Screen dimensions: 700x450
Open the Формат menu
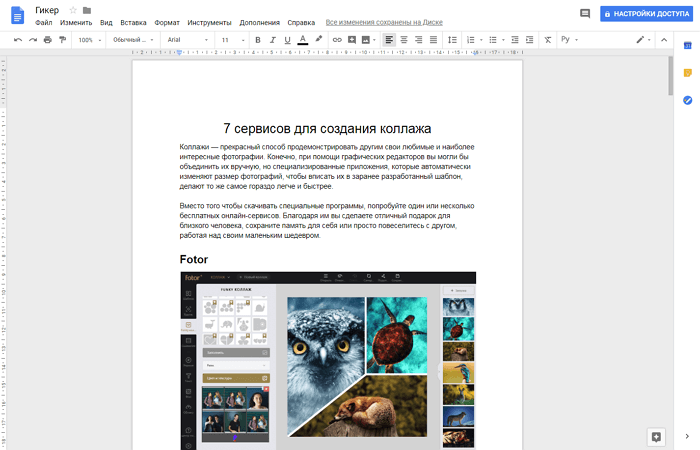166,22
